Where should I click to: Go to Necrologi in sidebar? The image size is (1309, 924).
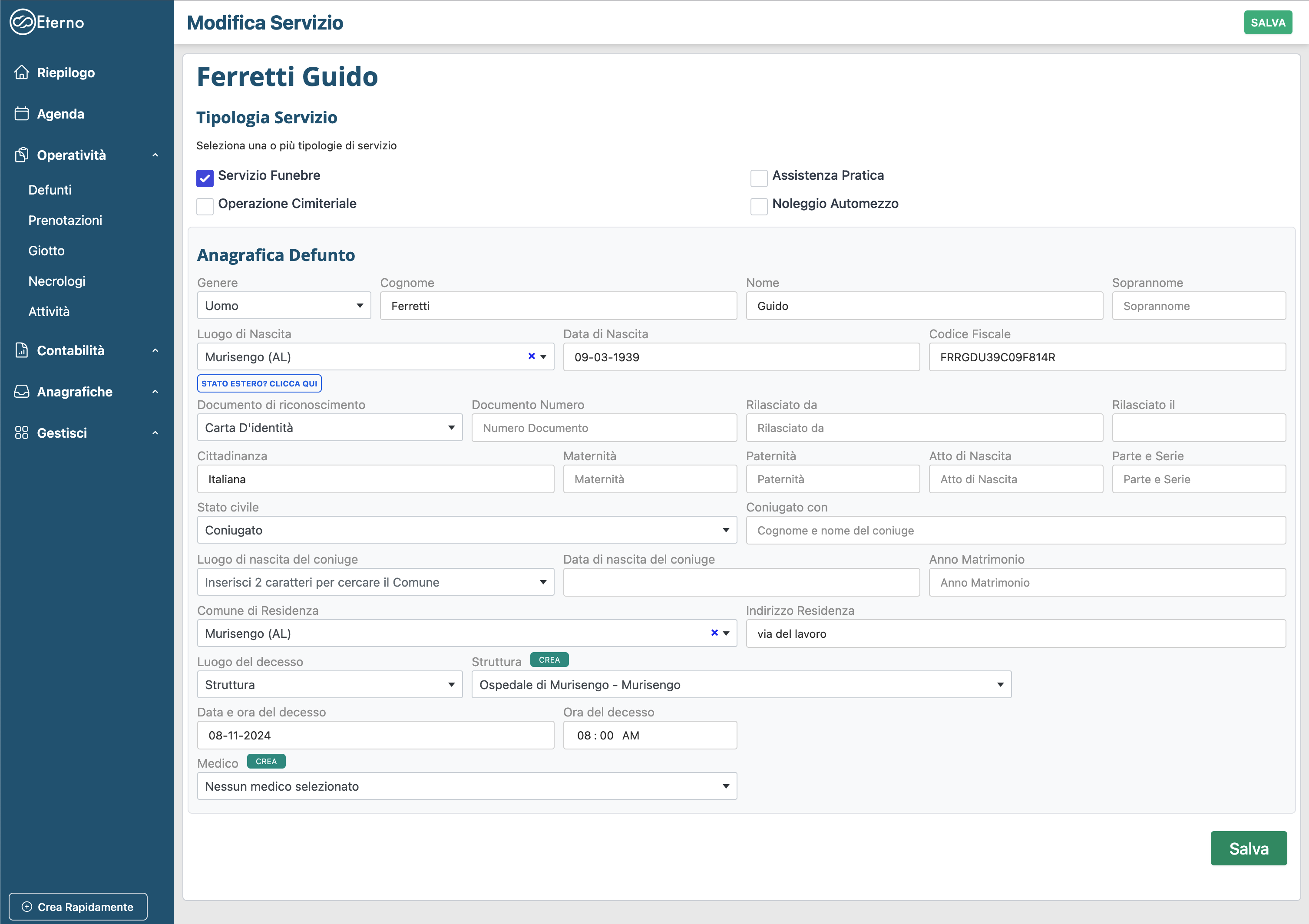57,281
